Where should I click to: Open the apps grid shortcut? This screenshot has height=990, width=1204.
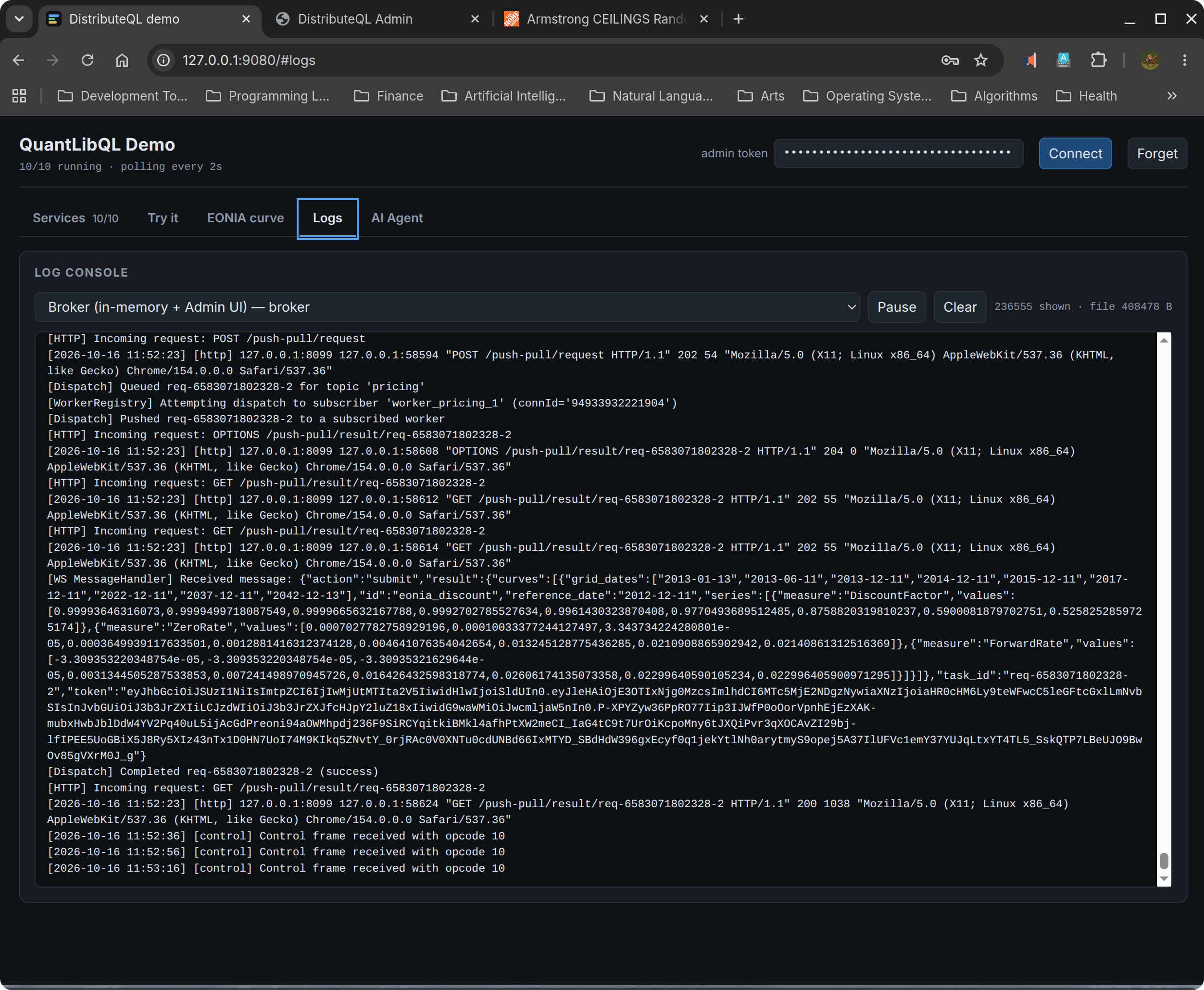19,96
